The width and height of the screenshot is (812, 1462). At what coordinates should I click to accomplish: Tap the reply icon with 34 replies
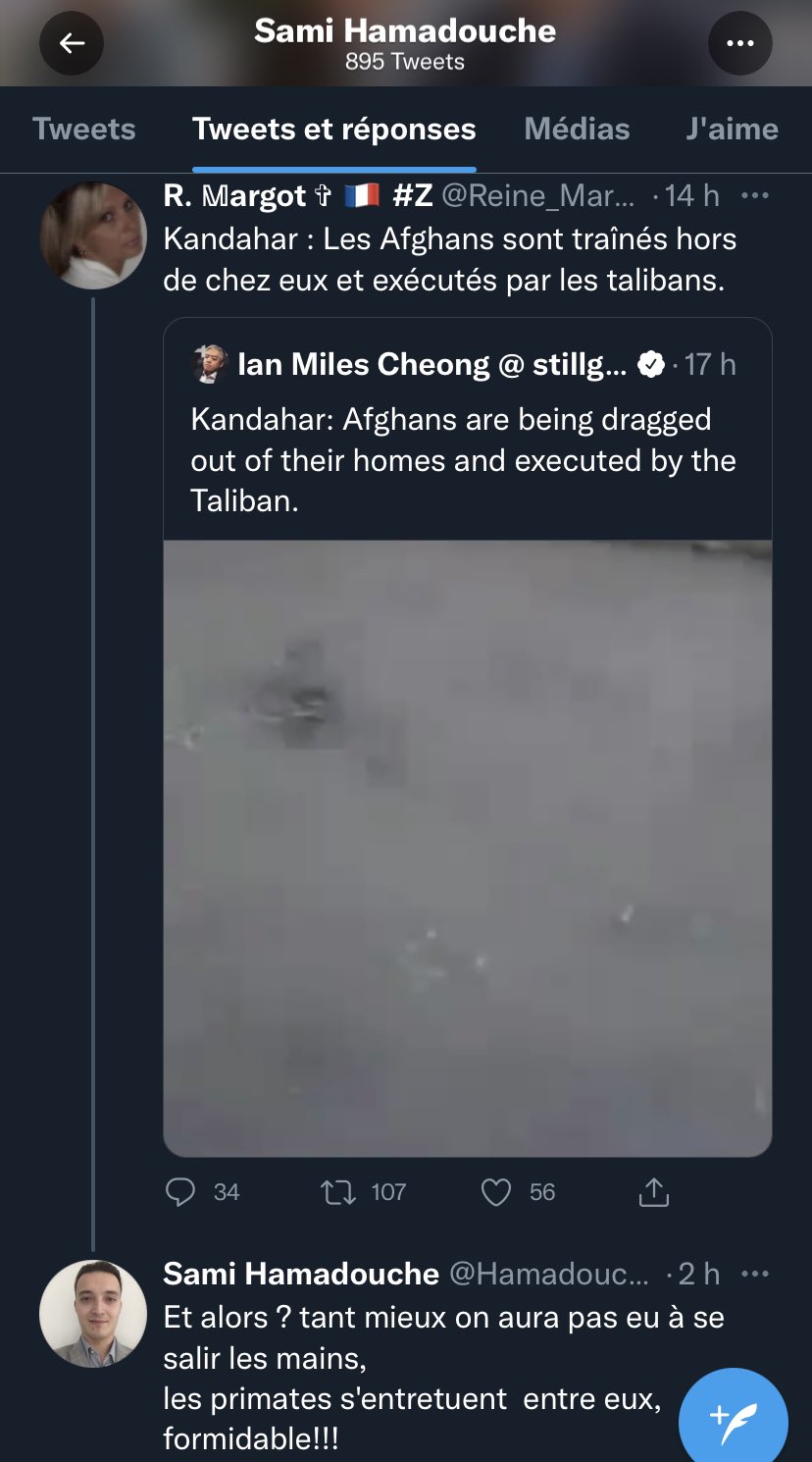181,1191
